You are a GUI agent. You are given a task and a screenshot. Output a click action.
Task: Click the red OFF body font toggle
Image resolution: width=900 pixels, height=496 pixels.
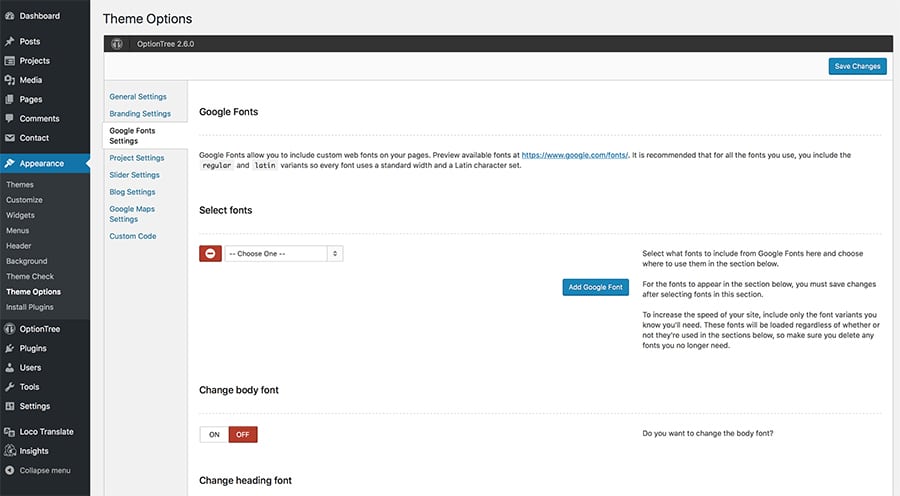tap(243, 435)
